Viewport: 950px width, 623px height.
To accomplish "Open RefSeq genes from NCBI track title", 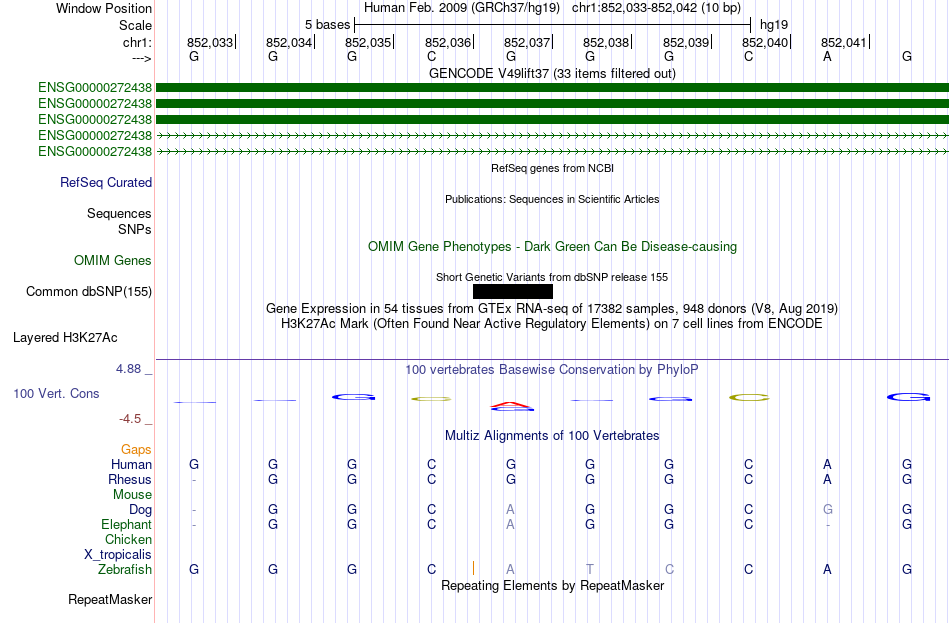I will 552,168.
